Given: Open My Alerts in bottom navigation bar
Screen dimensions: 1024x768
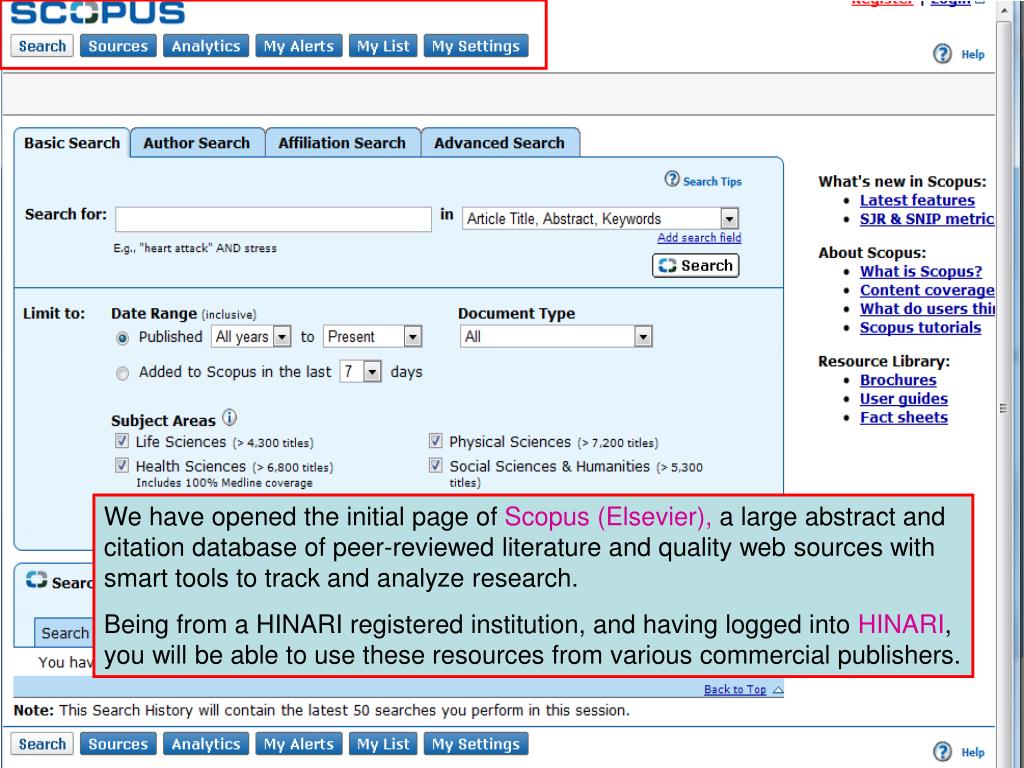Looking at the screenshot, I should [x=299, y=744].
